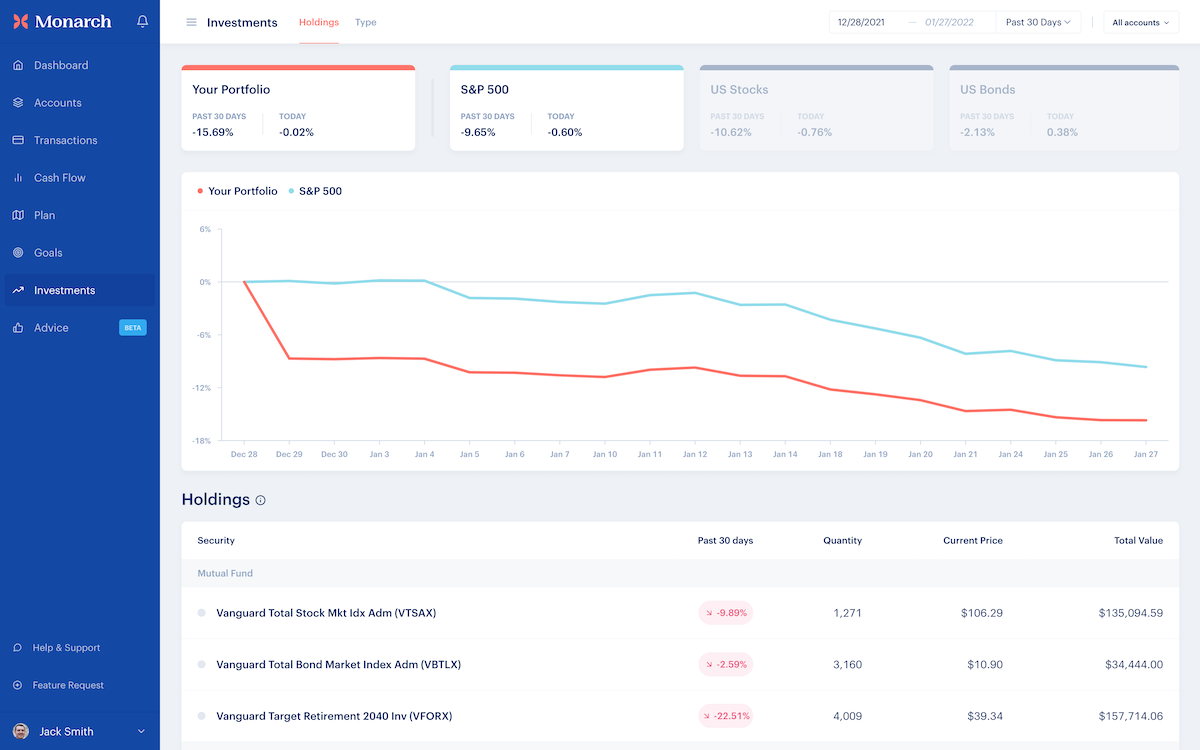Viewport: 1200px width, 750px height.
Task: Open the Past 30 Days dropdown
Action: tap(1038, 22)
